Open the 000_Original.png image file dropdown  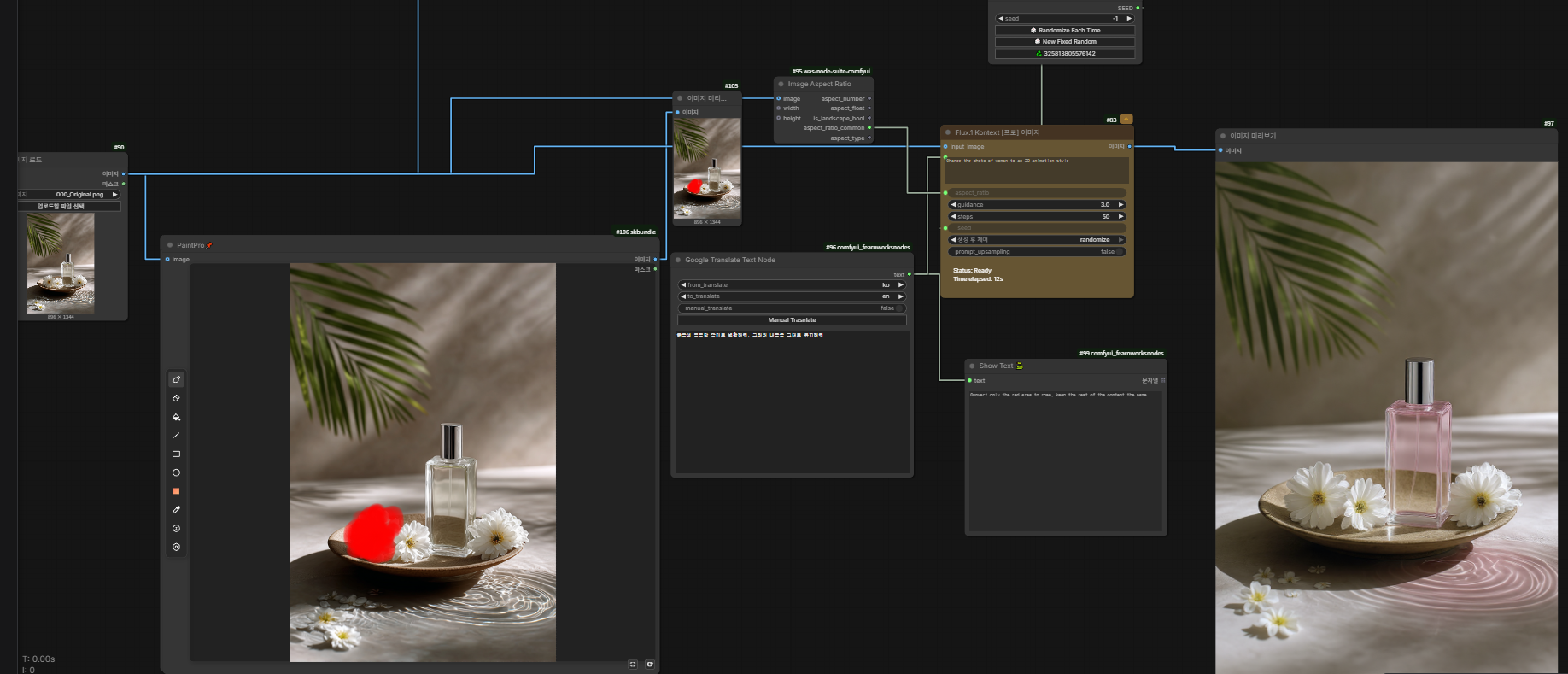click(x=68, y=195)
